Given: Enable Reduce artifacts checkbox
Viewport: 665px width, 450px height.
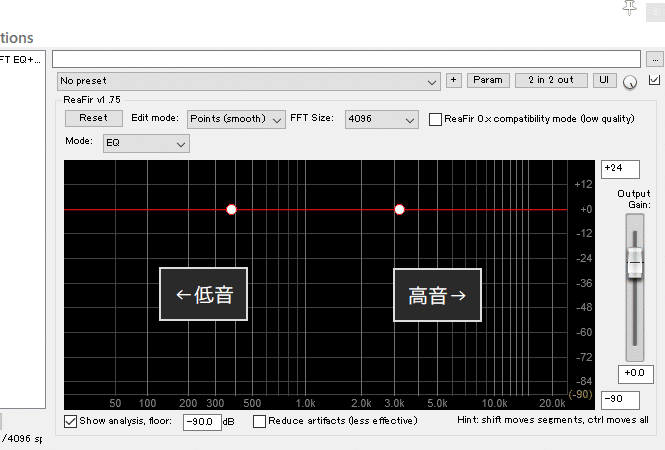Looking at the screenshot, I should 260,422.
